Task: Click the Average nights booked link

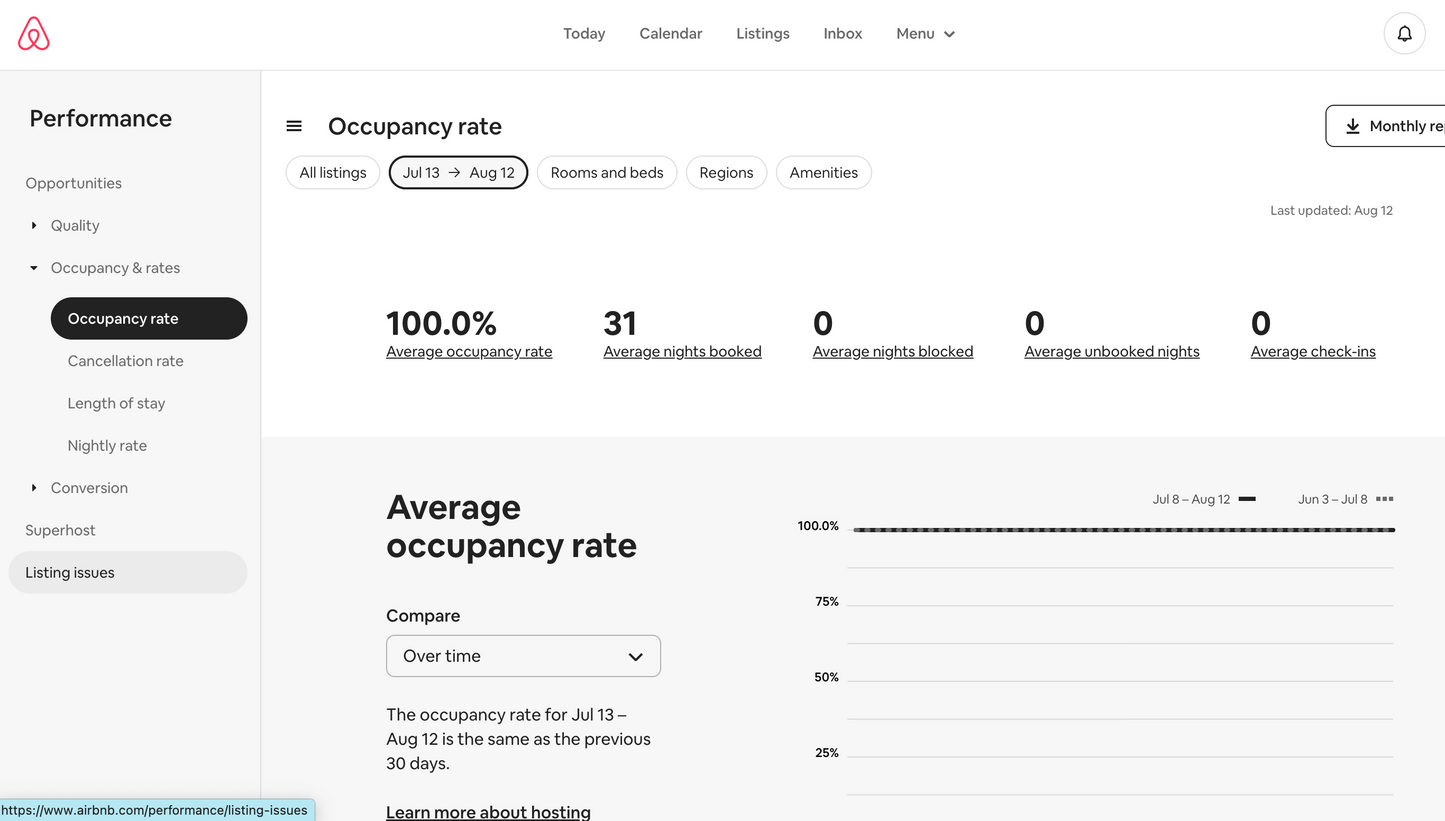Action: 682,351
